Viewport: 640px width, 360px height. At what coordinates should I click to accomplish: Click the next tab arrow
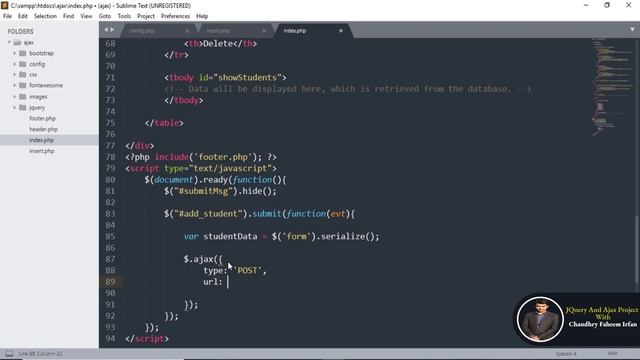(112, 30)
